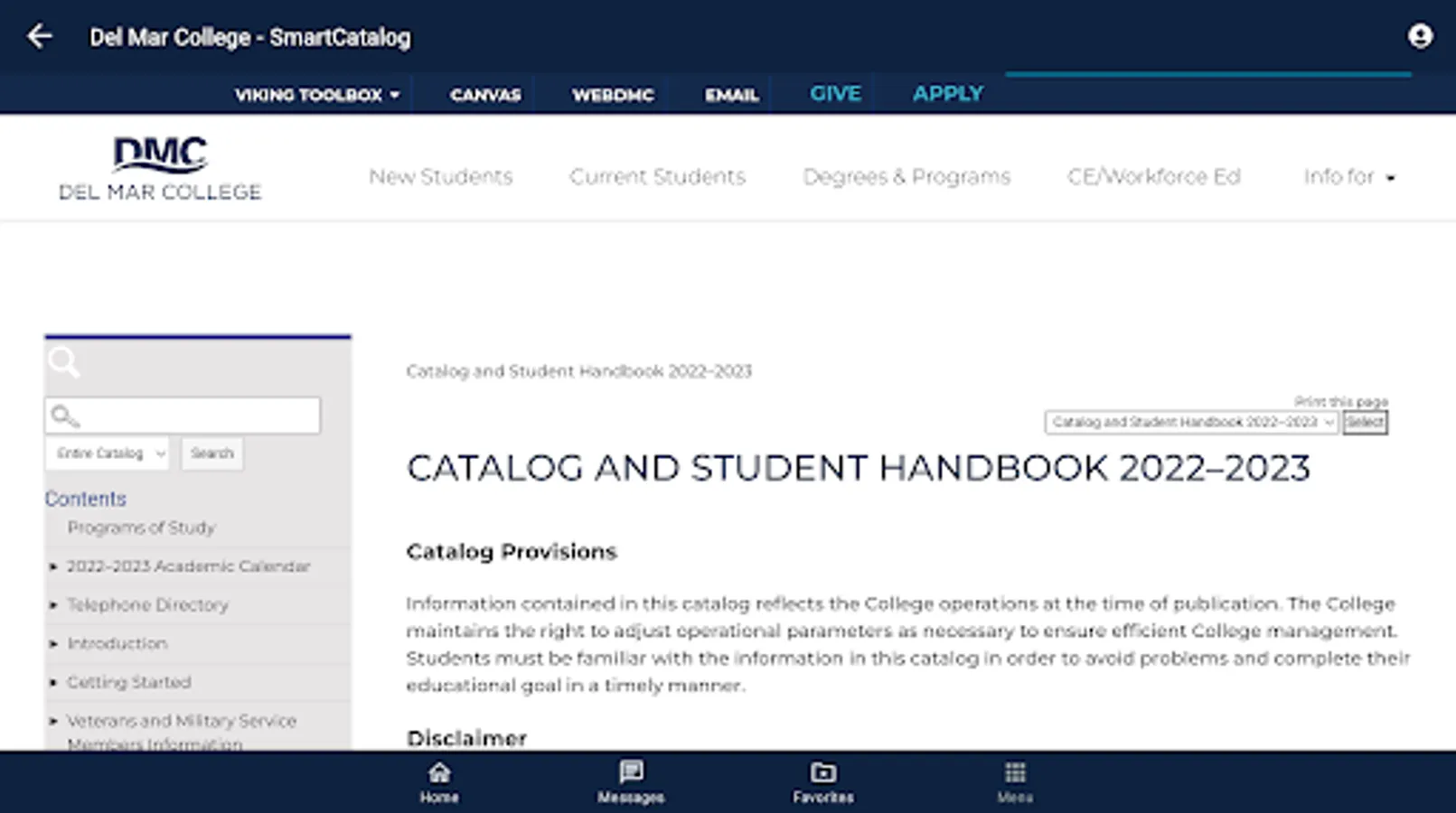Open Degrees & Programs menu item
Image resolution: width=1456 pixels, height=813 pixels.
tap(906, 177)
